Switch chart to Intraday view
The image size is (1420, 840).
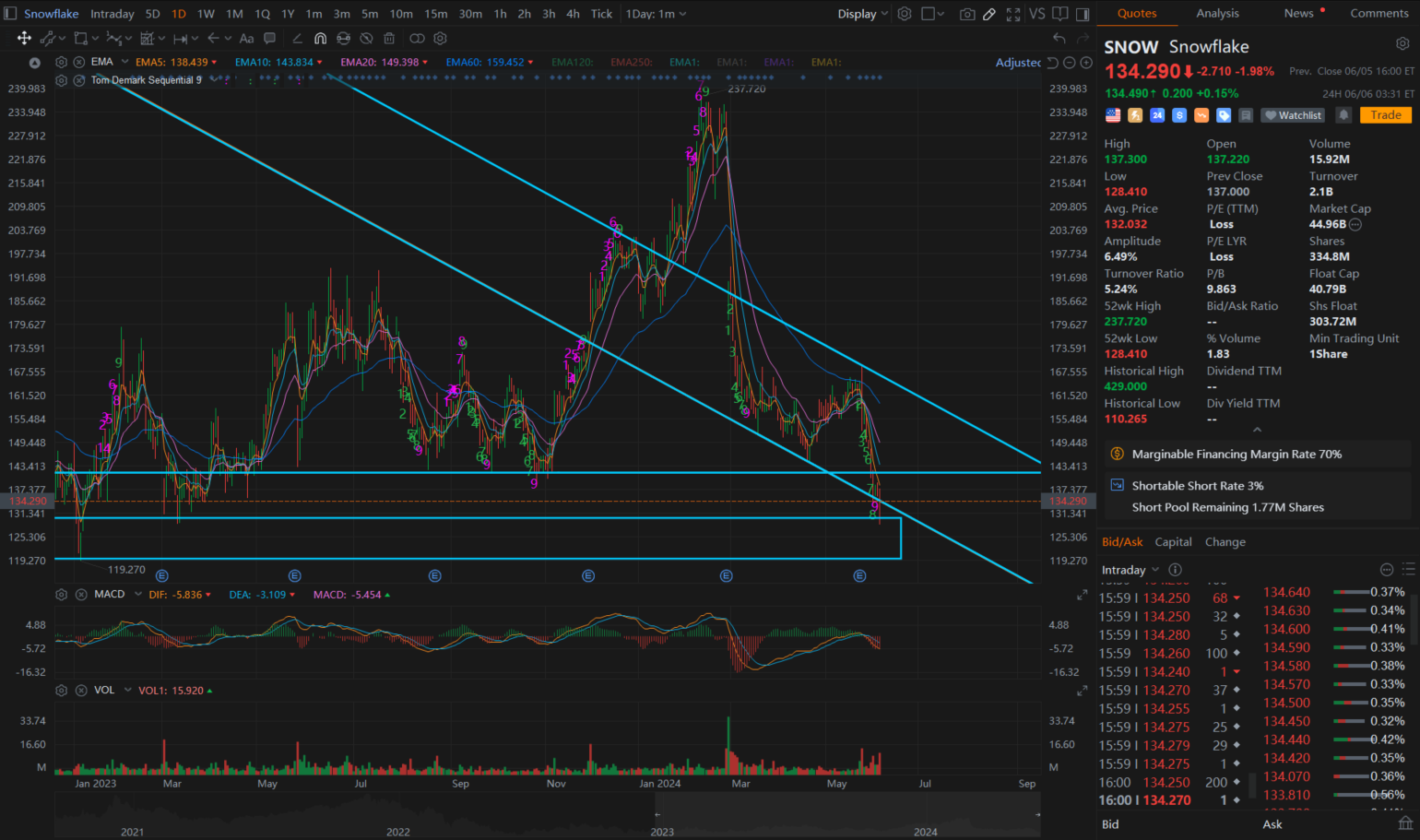112,14
